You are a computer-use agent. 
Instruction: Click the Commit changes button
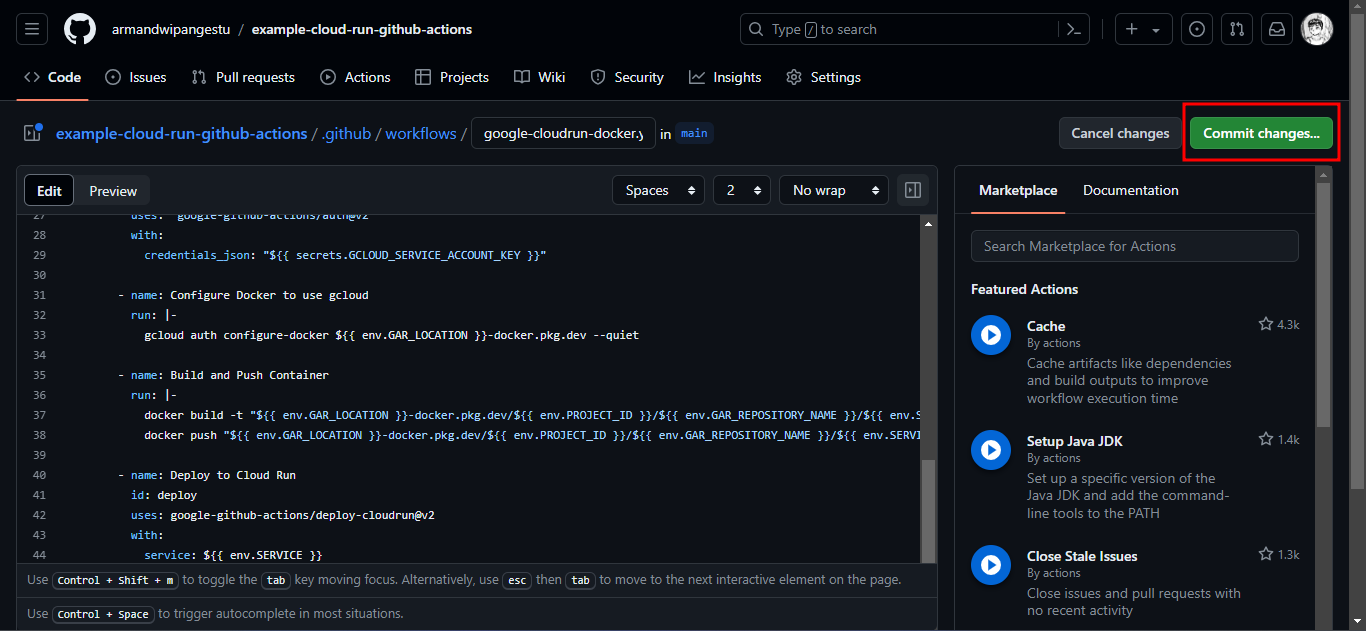1261,133
